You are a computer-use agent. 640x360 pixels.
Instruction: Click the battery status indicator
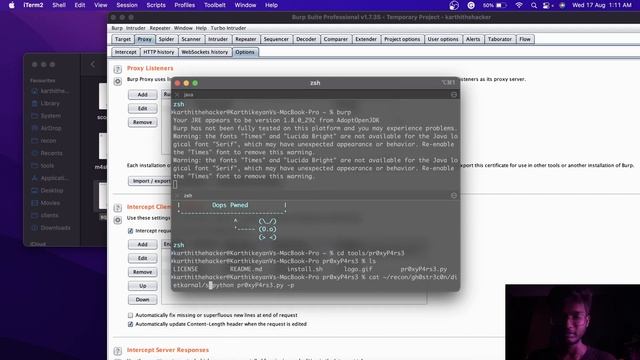pos(495,5)
